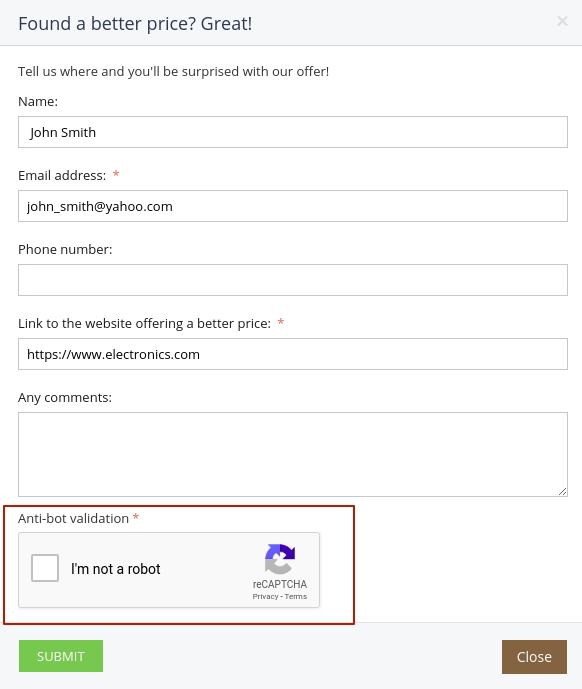This screenshot has height=689, width=582.
Task: Click the Any comments label
Action: pyautogui.click(x=65, y=398)
